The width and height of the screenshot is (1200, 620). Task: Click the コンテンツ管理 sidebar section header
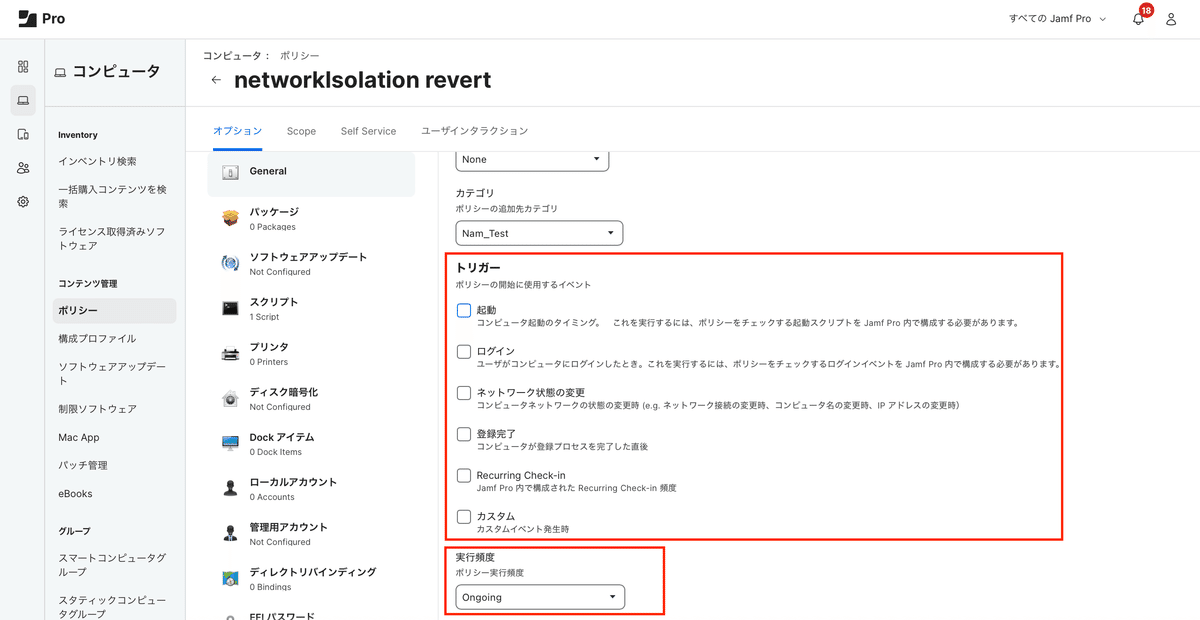(x=88, y=284)
